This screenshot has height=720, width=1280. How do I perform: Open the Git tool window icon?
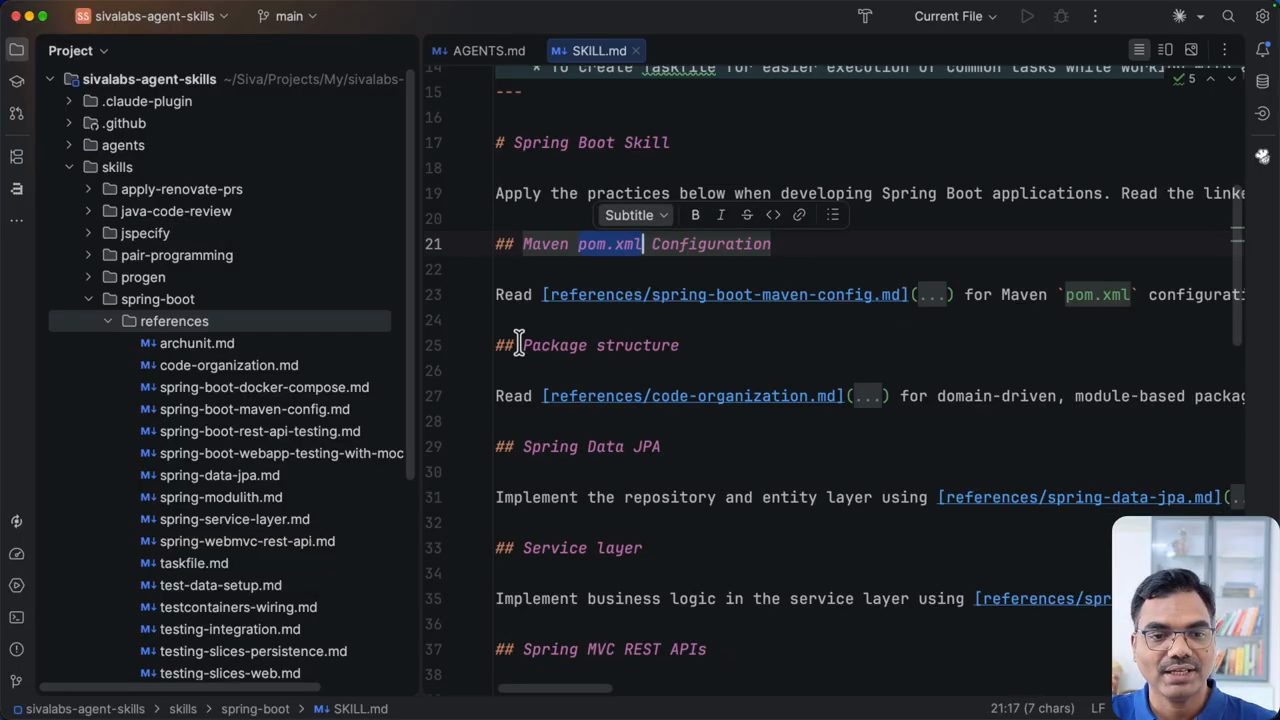tap(16, 681)
